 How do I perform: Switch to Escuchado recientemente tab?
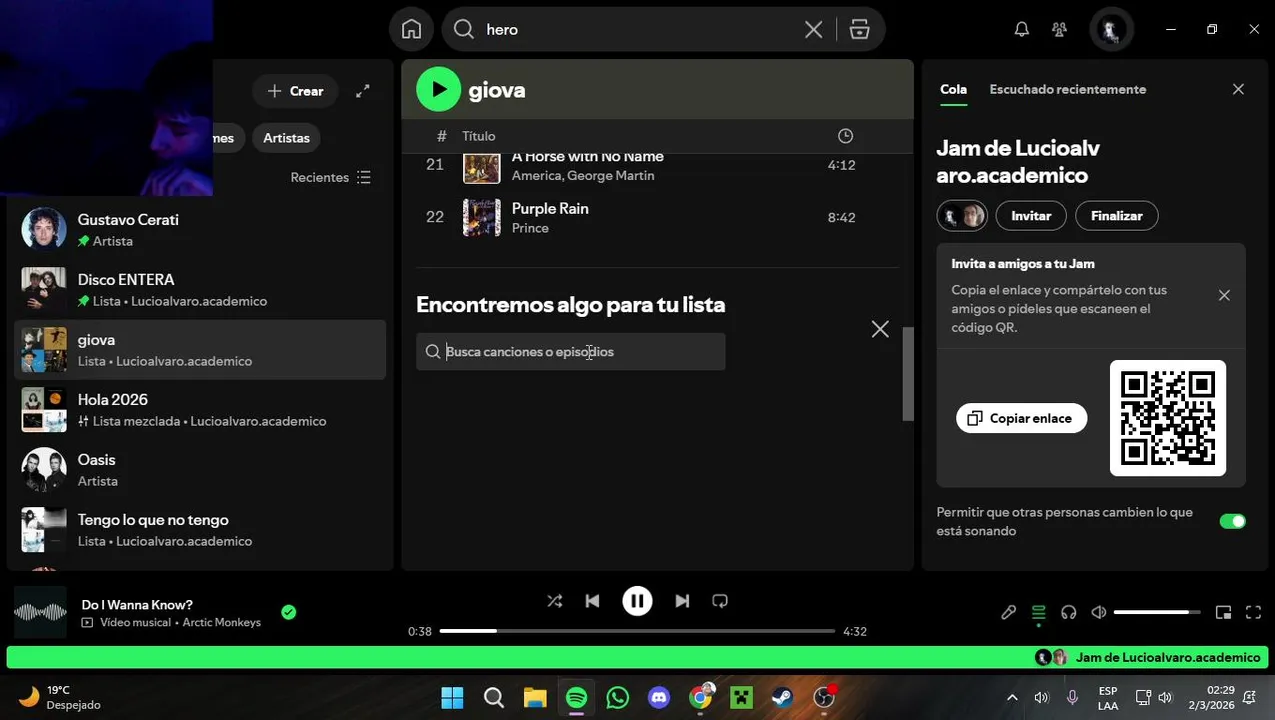tap(1067, 89)
